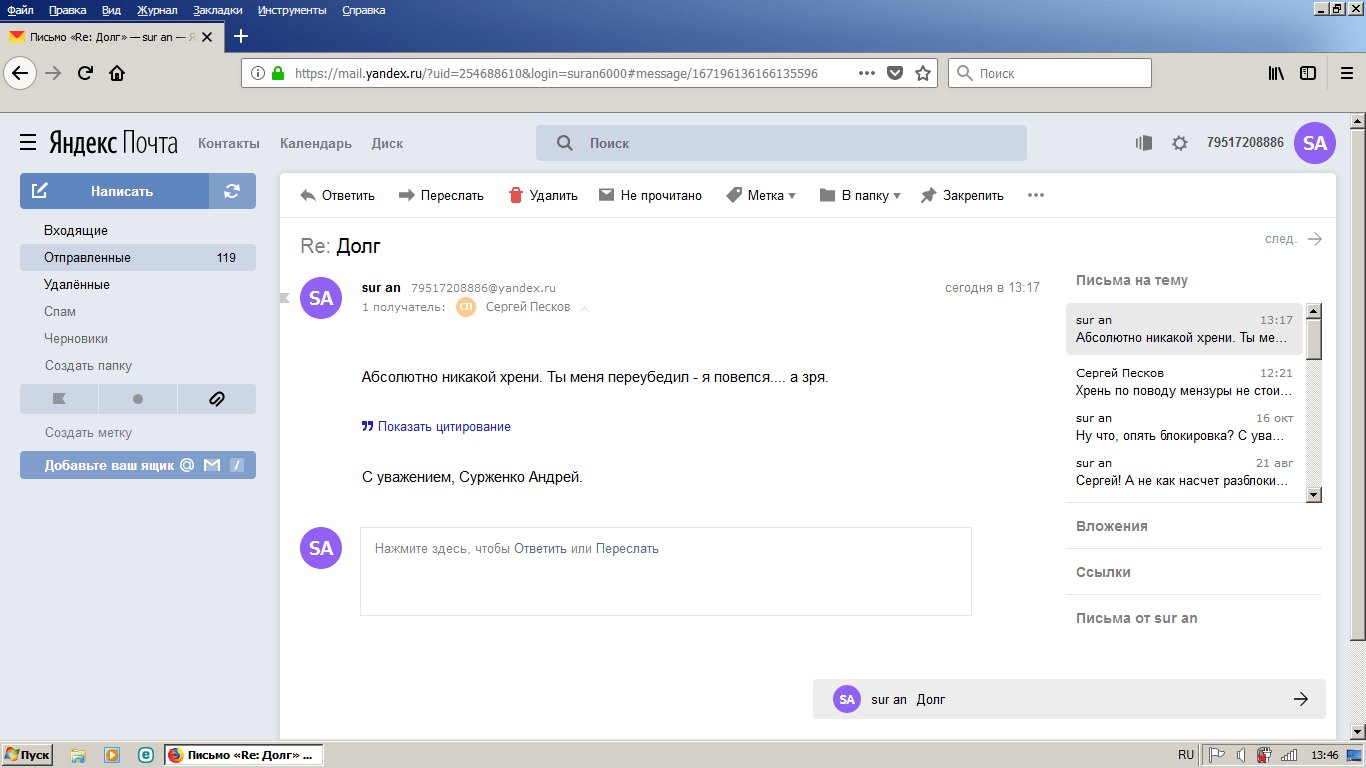This screenshot has width=1366, height=768.
Task: Click the Firefox home icon
Action: pos(117,73)
